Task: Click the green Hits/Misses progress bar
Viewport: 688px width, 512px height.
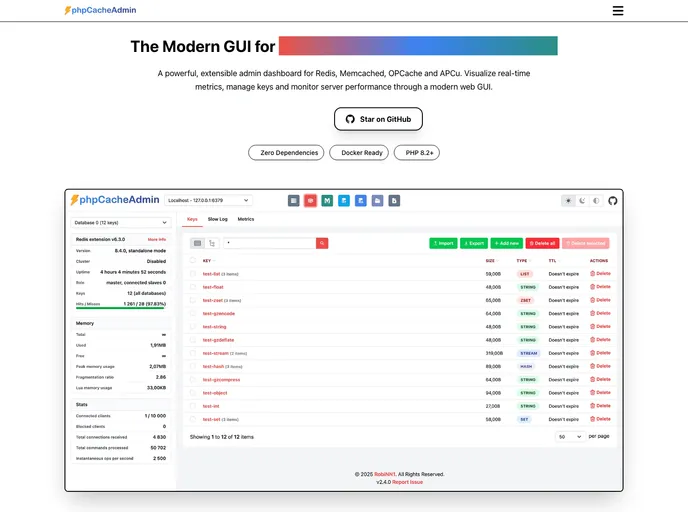Action: tap(120, 308)
